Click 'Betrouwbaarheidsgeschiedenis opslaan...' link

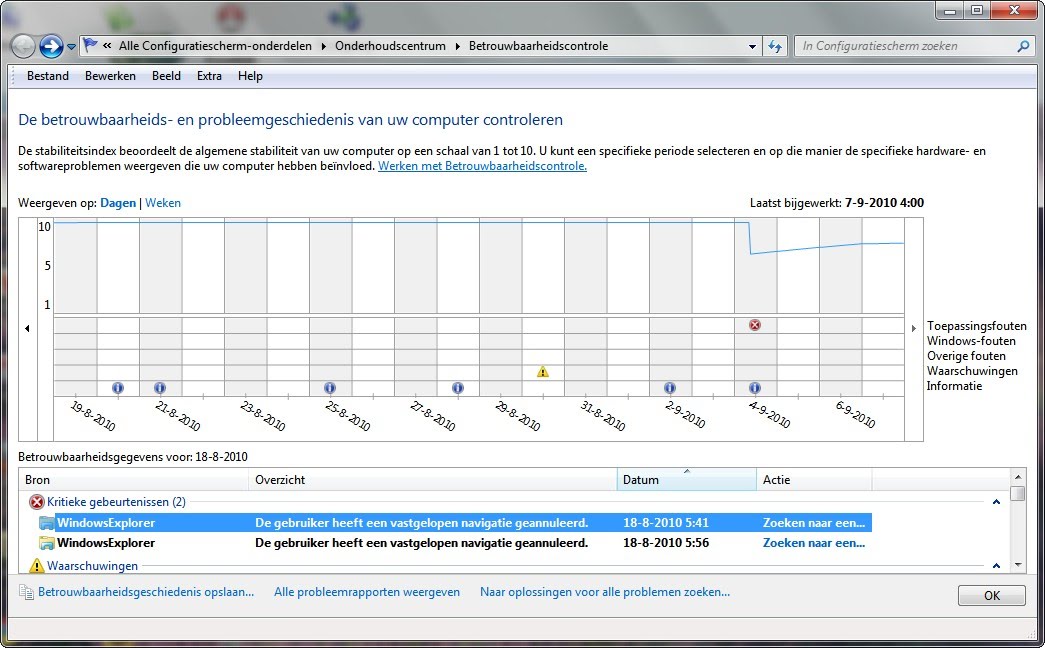pyautogui.click(x=146, y=592)
